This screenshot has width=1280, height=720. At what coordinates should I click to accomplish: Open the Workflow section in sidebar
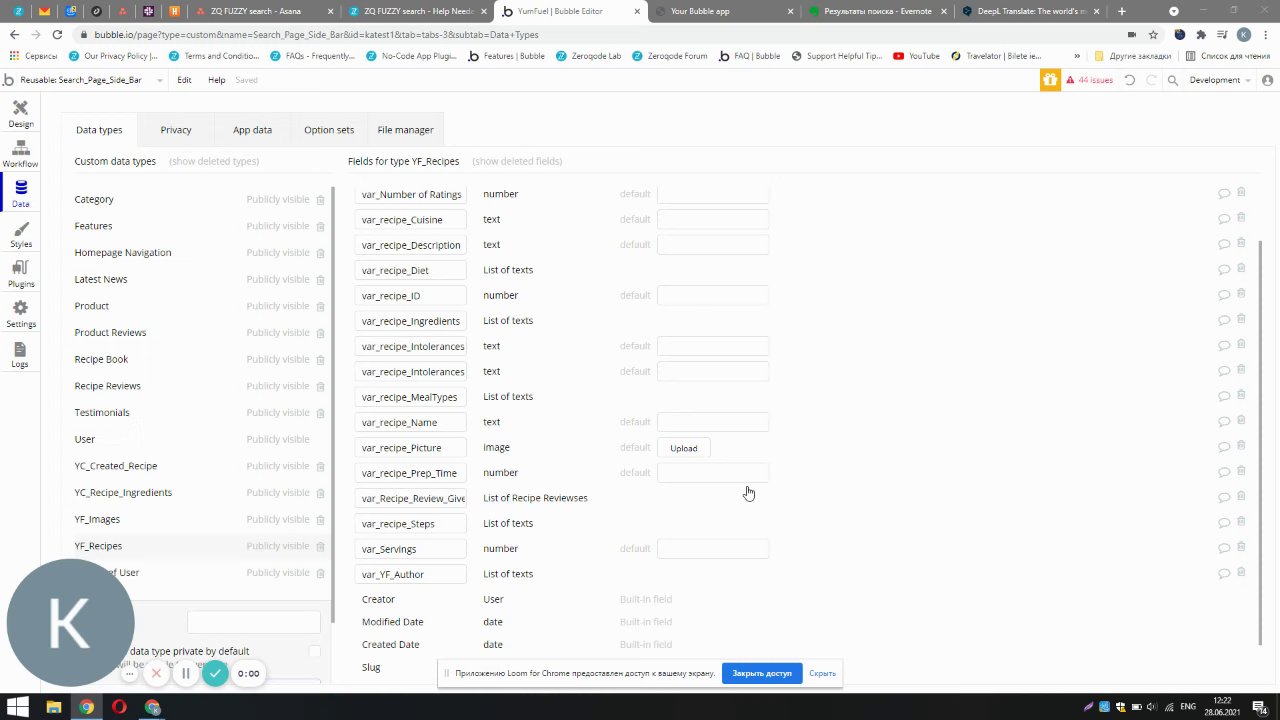(20, 154)
